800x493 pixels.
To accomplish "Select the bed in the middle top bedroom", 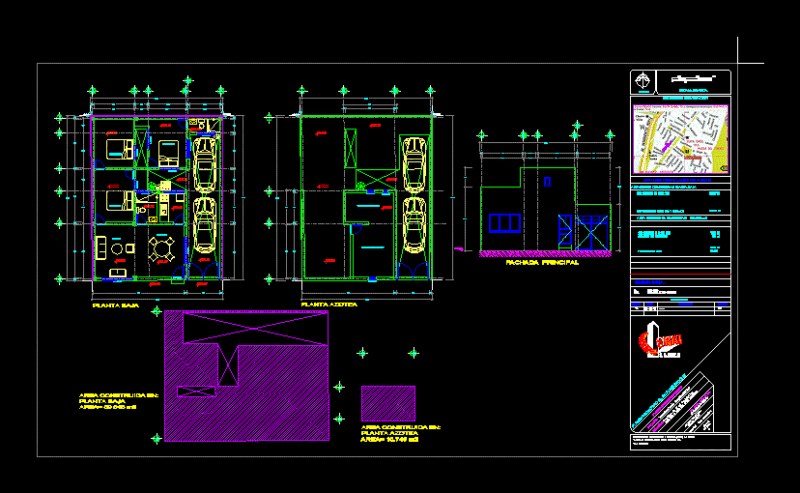I will [x=168, y=154].
